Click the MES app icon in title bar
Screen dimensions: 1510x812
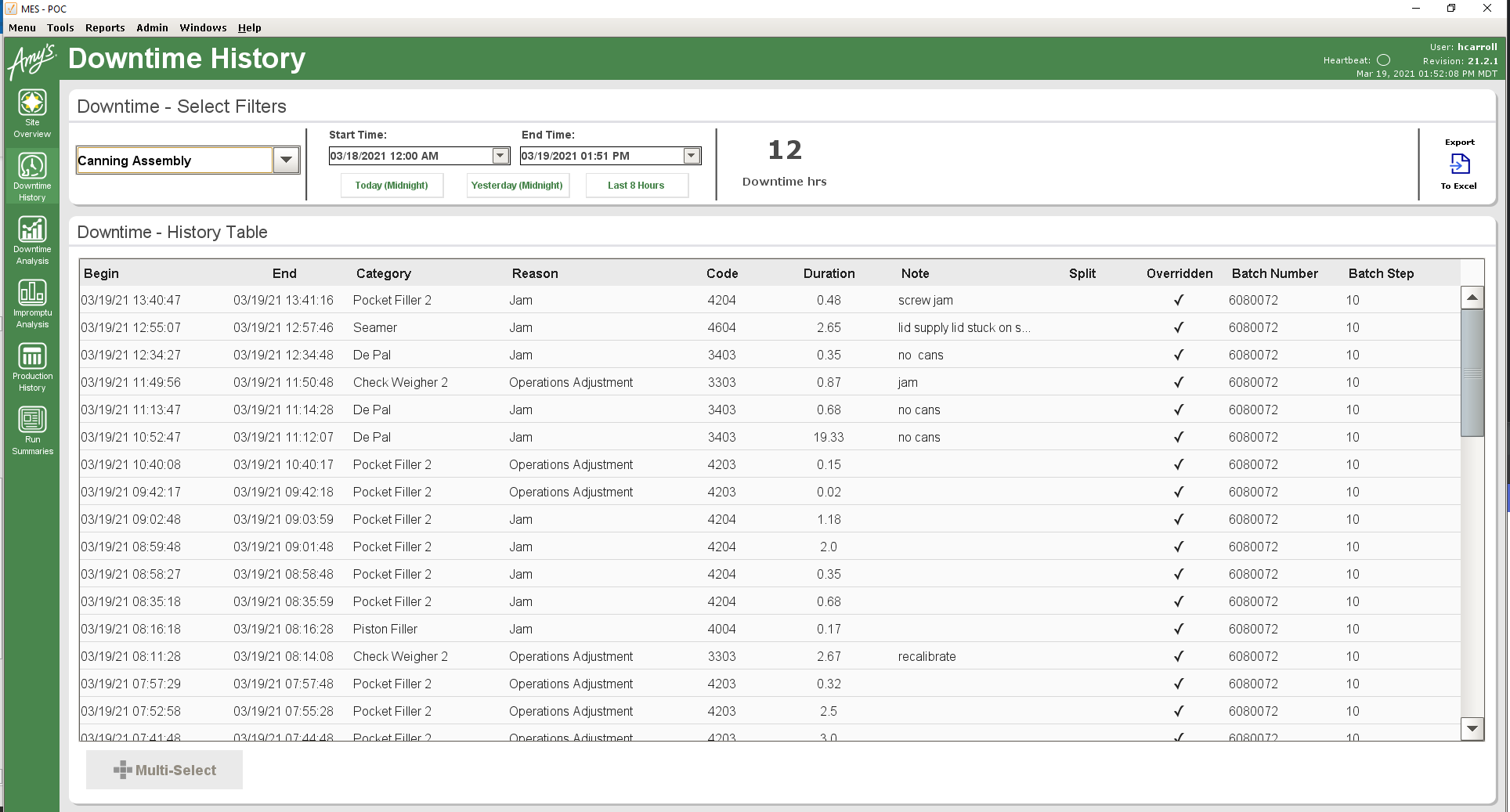click(x=11, y=9)
